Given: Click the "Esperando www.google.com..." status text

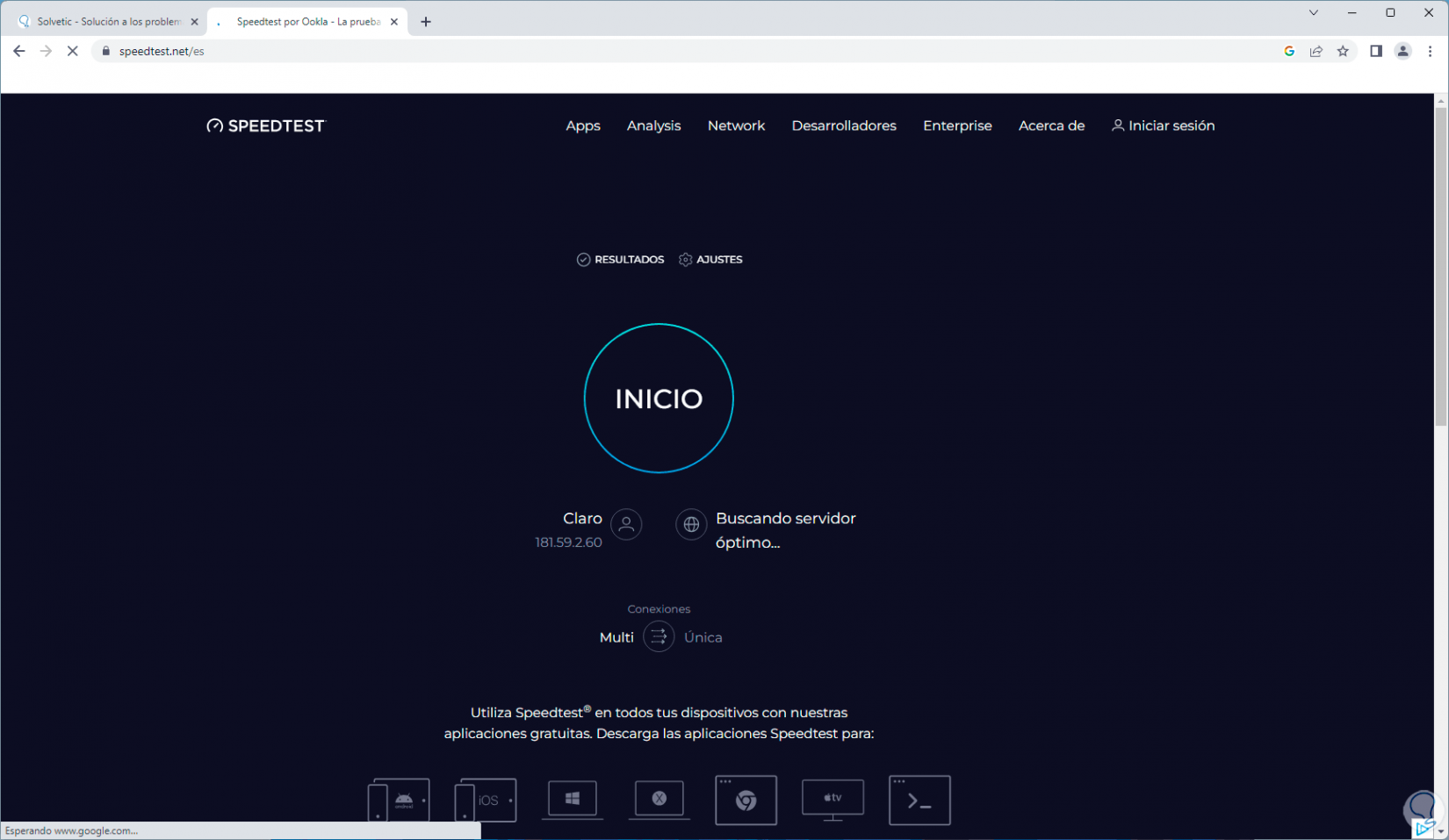Looking at the screenshot, I should (x=71, y=830).
